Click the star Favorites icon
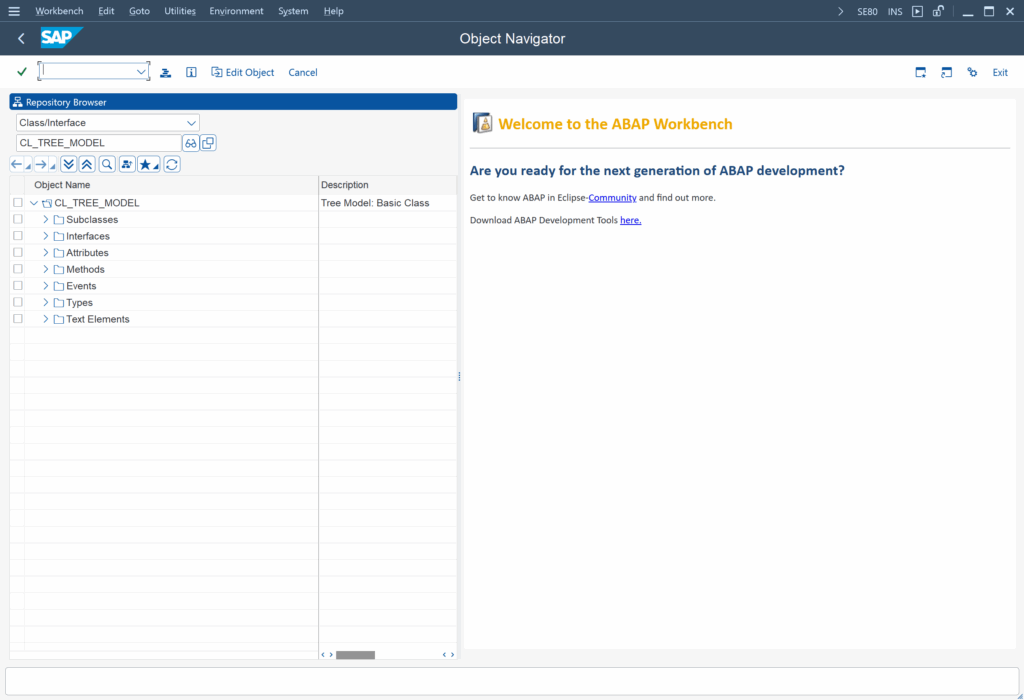This screenshot has width=1024, height=700. 145,165
